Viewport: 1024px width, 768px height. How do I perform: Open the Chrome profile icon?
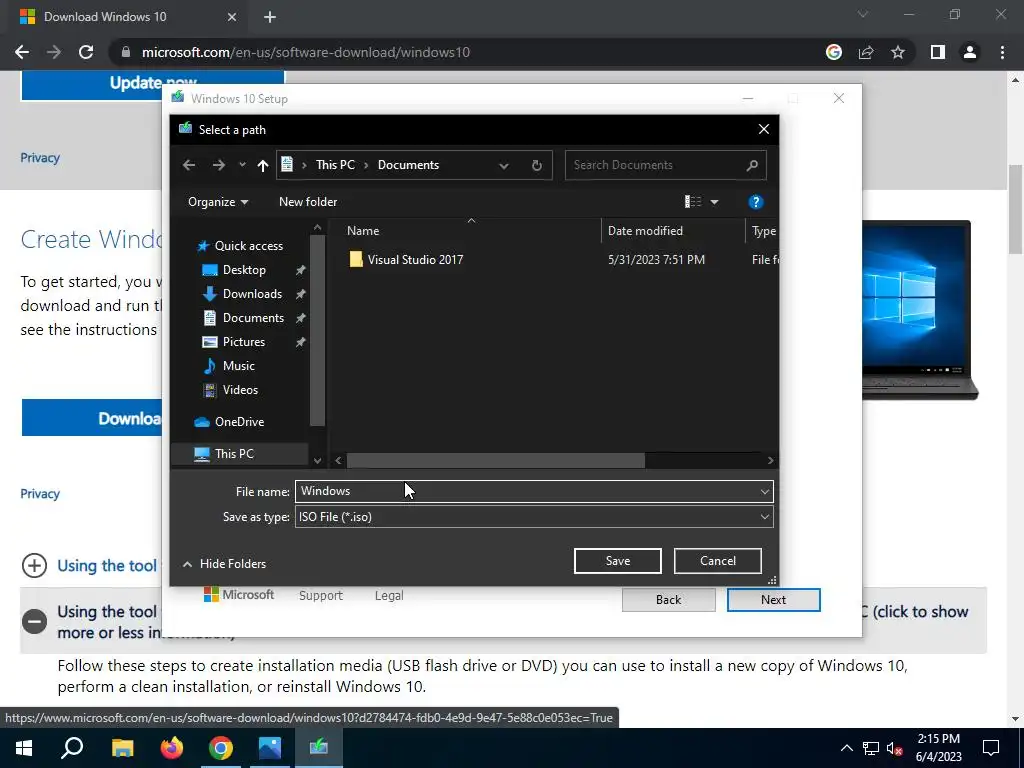pos(970,52)
